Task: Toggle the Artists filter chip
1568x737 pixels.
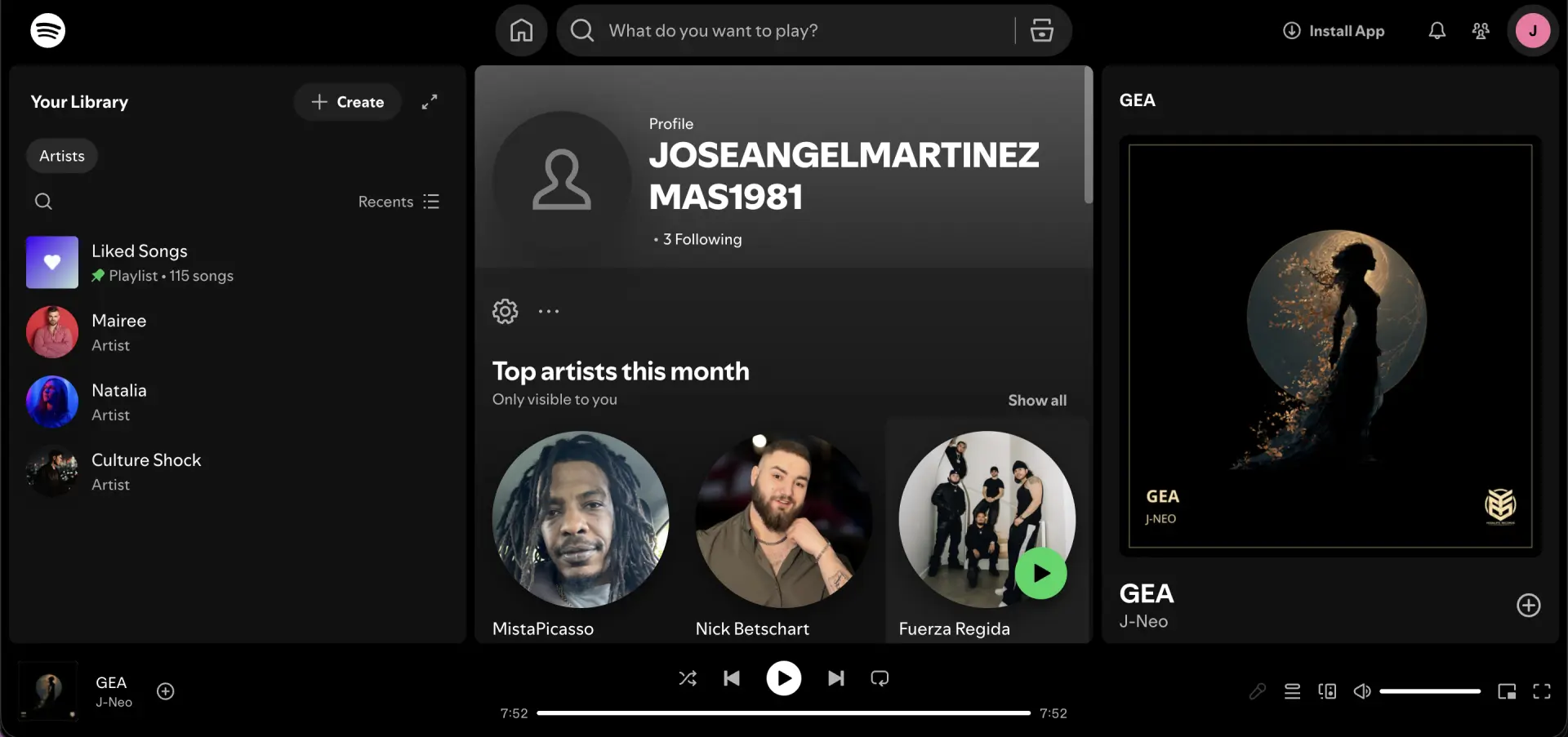Action: click(x=62, y=156)
